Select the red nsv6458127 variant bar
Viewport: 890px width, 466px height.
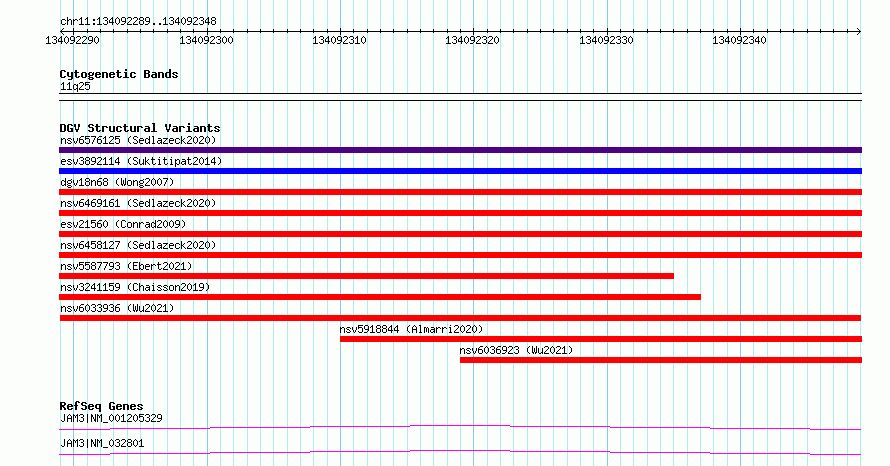pos(460,255)
